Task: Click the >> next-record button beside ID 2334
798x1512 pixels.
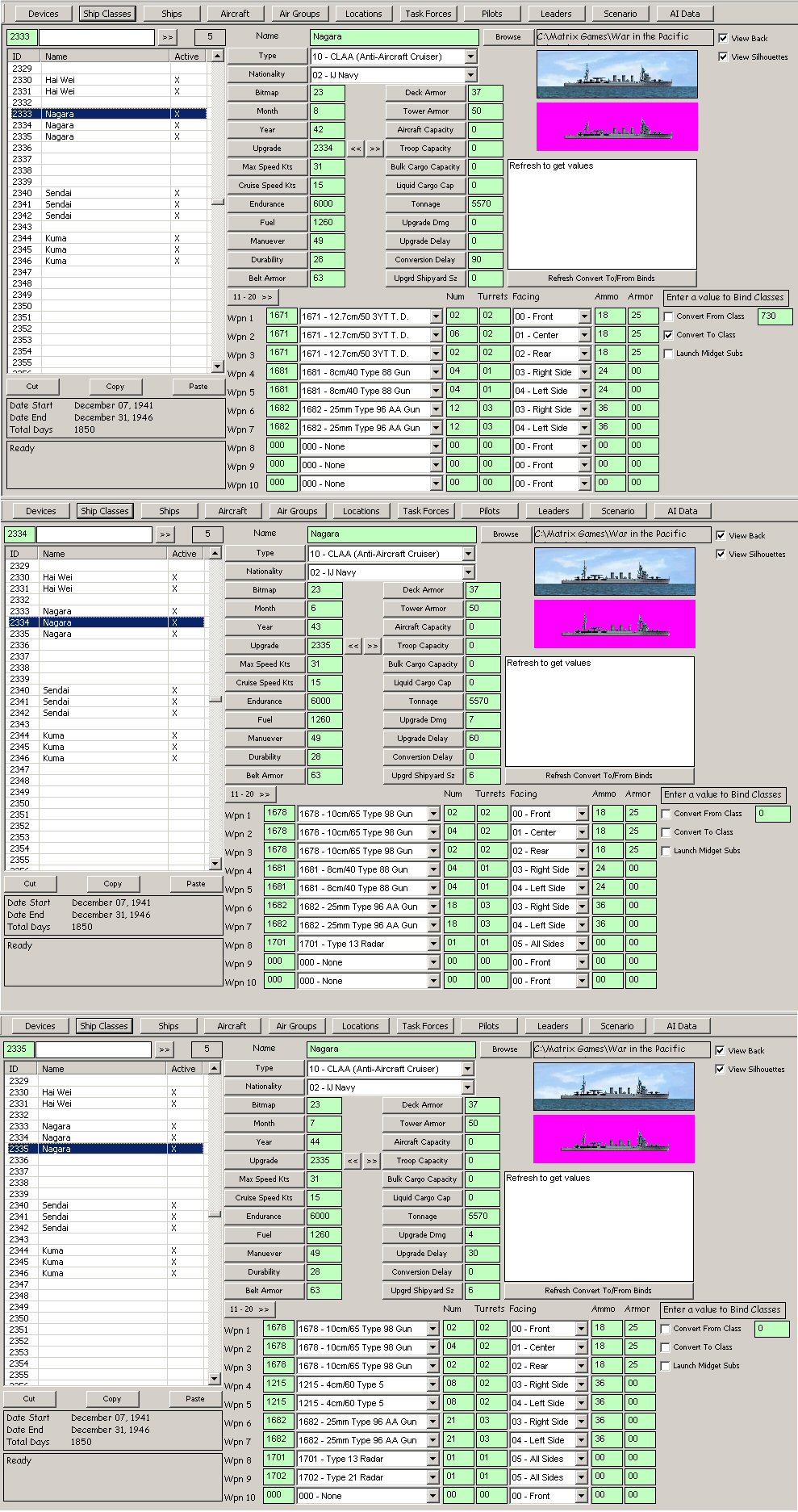Action: 165,534
